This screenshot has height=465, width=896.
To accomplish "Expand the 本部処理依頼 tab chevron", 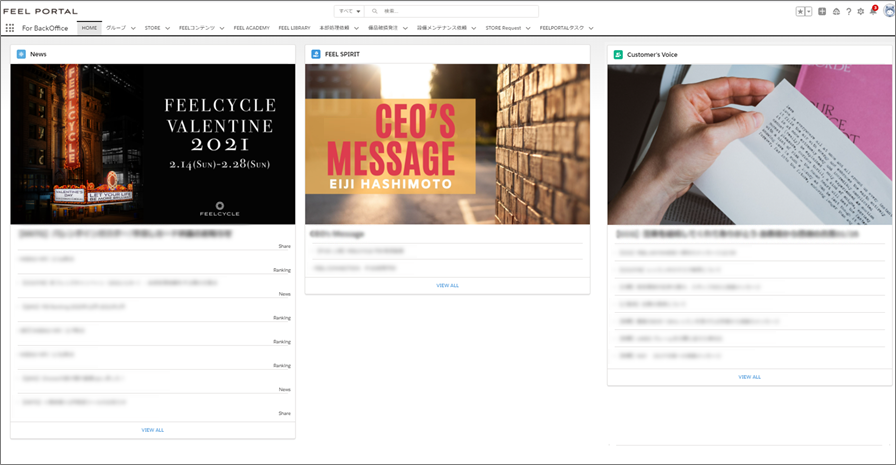I will pos(356,28).
